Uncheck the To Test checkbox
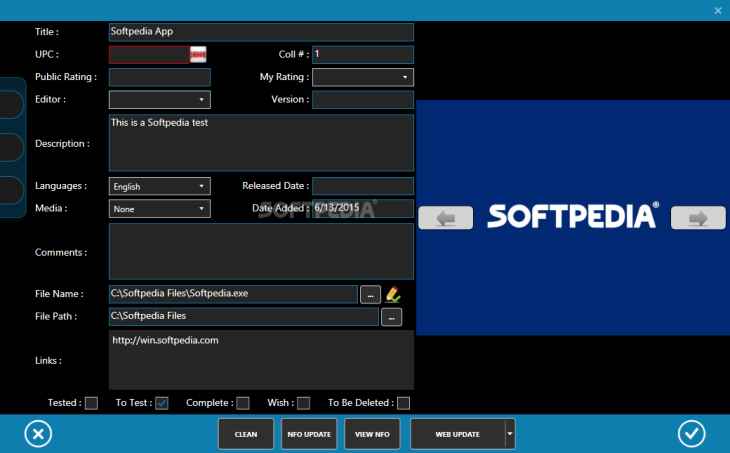 click(x=162, y=403)
